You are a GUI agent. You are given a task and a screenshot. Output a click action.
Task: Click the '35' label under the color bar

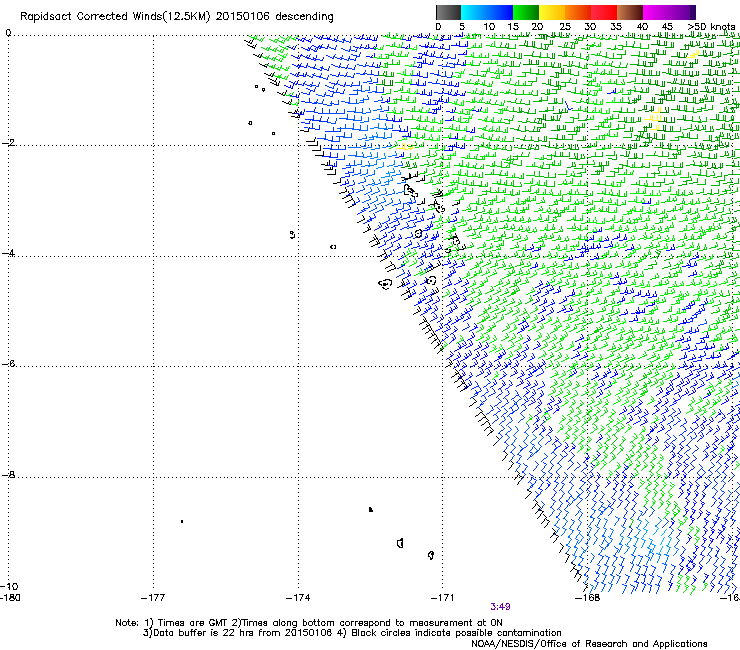click(x=616, y=27)
